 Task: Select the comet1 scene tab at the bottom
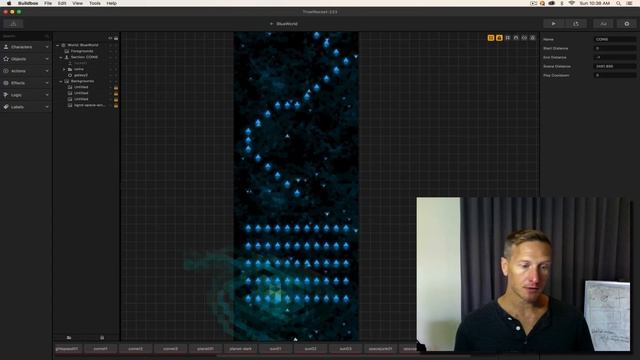(101, 349)
